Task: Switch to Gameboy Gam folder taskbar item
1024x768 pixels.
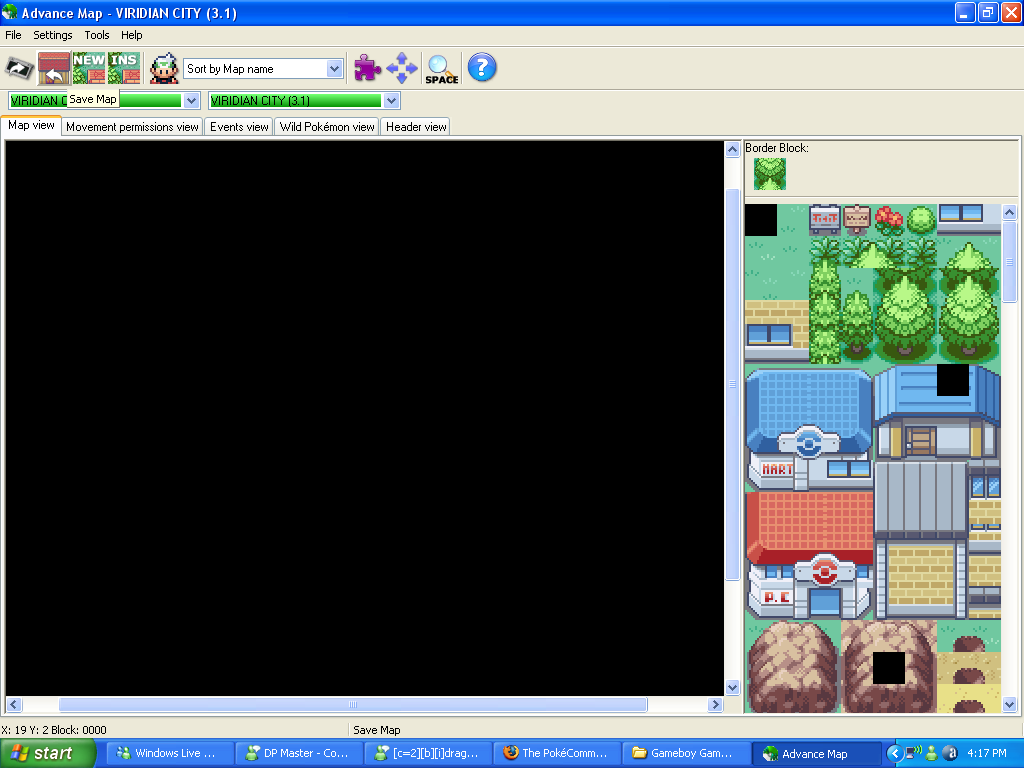Action: point(686,754)
